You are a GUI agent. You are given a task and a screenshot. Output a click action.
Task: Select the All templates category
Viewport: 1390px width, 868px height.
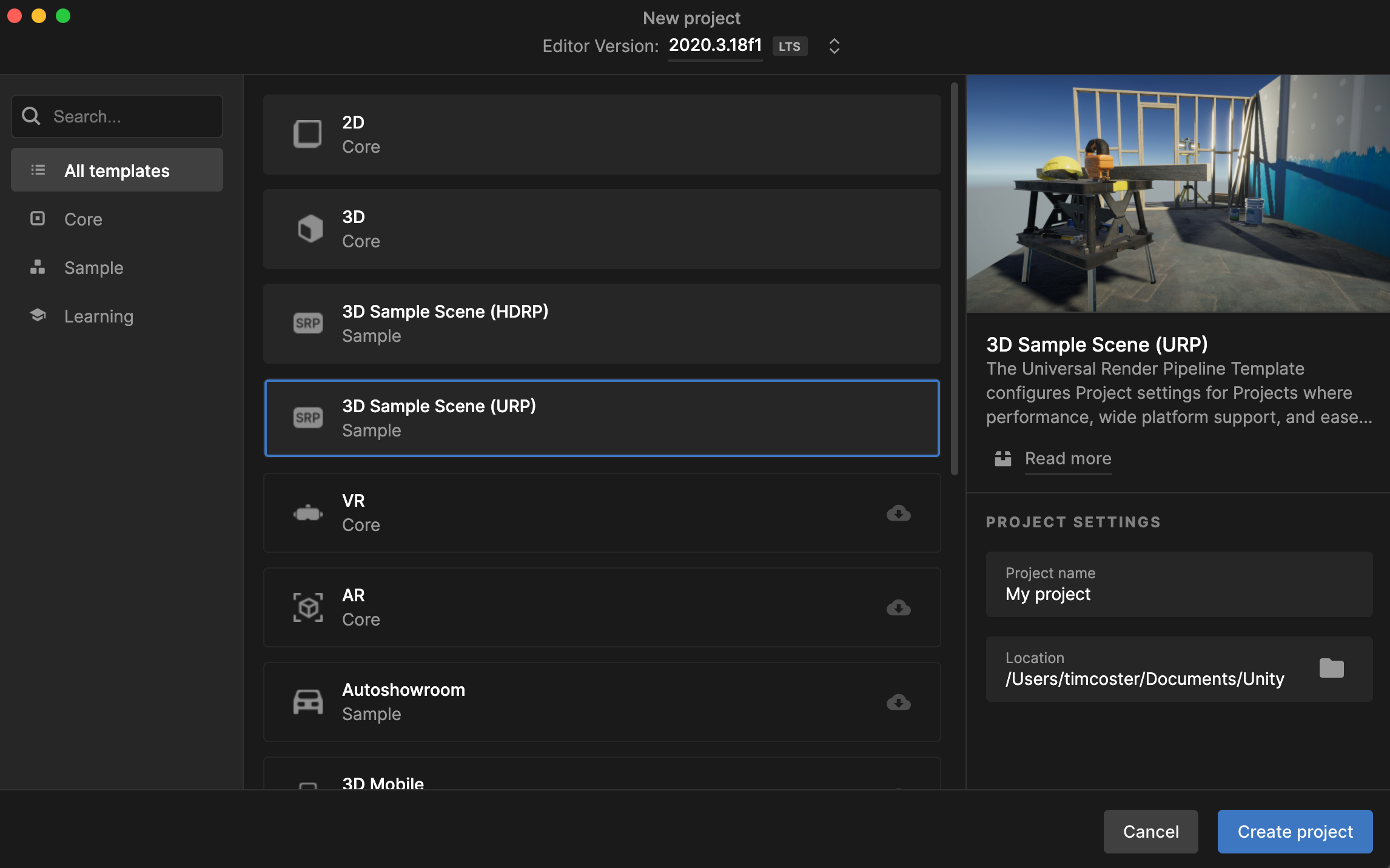117,171
